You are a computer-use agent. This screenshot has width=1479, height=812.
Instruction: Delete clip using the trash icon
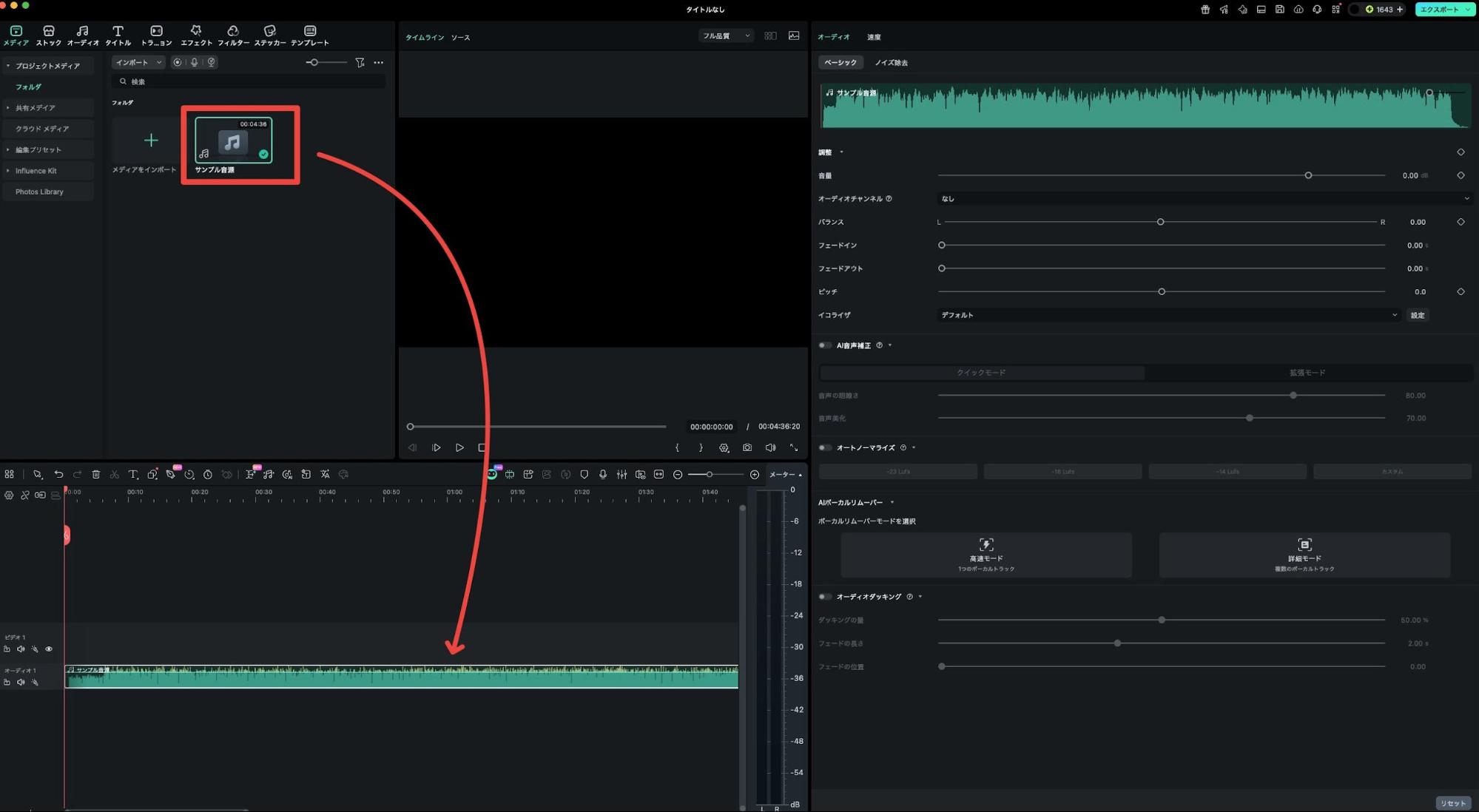point(95,474)
